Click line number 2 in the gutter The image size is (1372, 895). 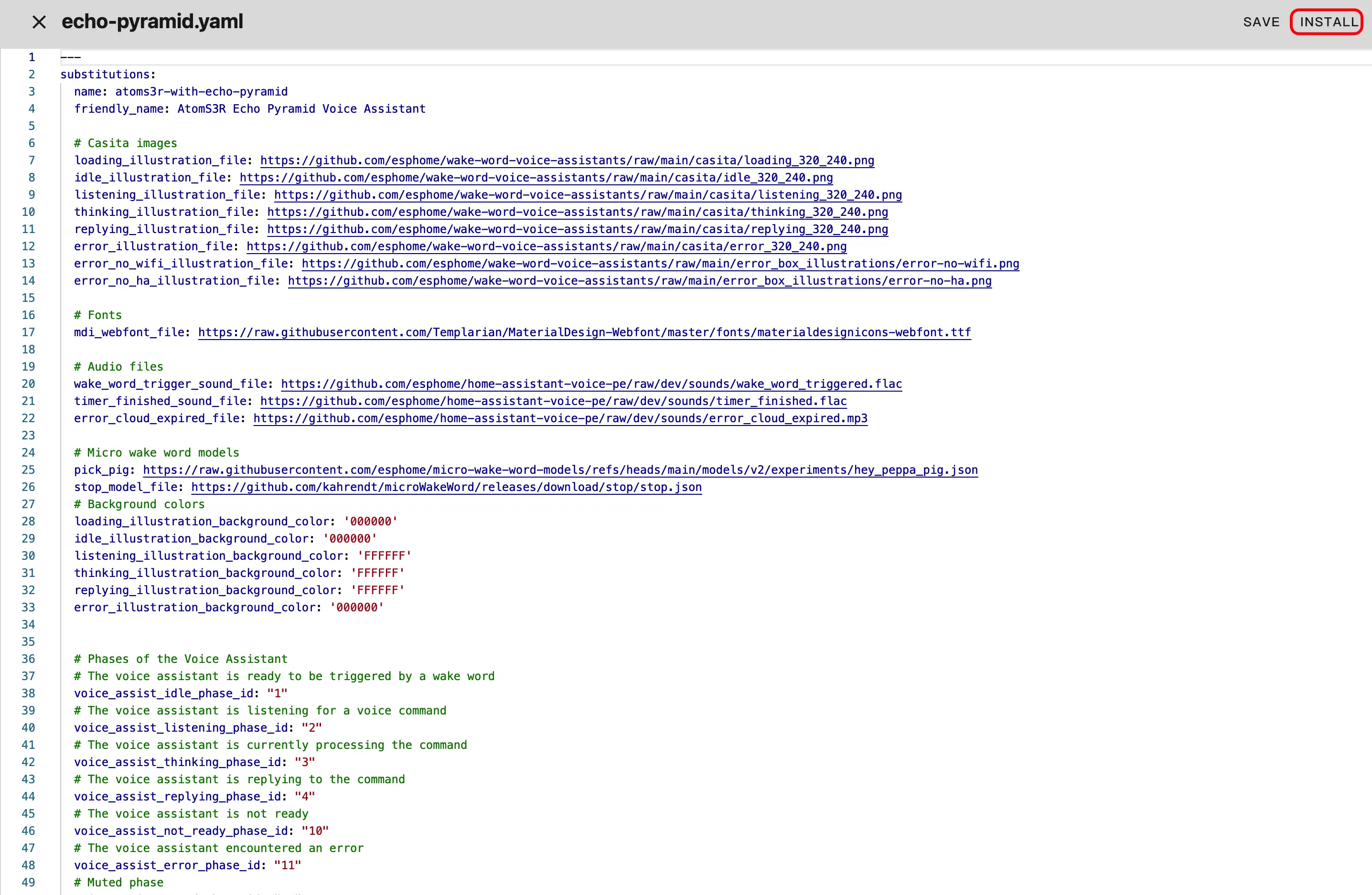pos(32,75)
